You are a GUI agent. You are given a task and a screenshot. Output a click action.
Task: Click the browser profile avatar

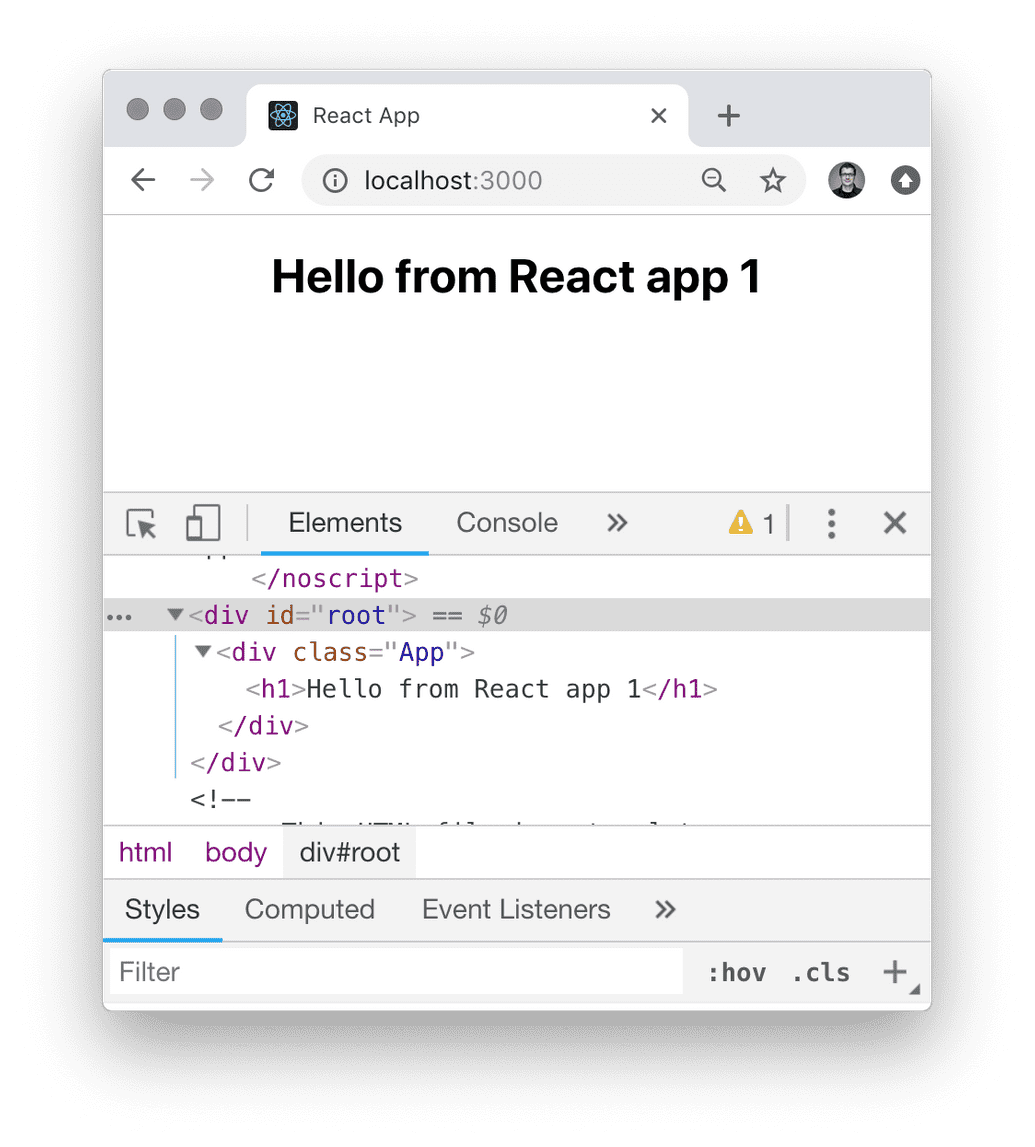pos(846,180)
